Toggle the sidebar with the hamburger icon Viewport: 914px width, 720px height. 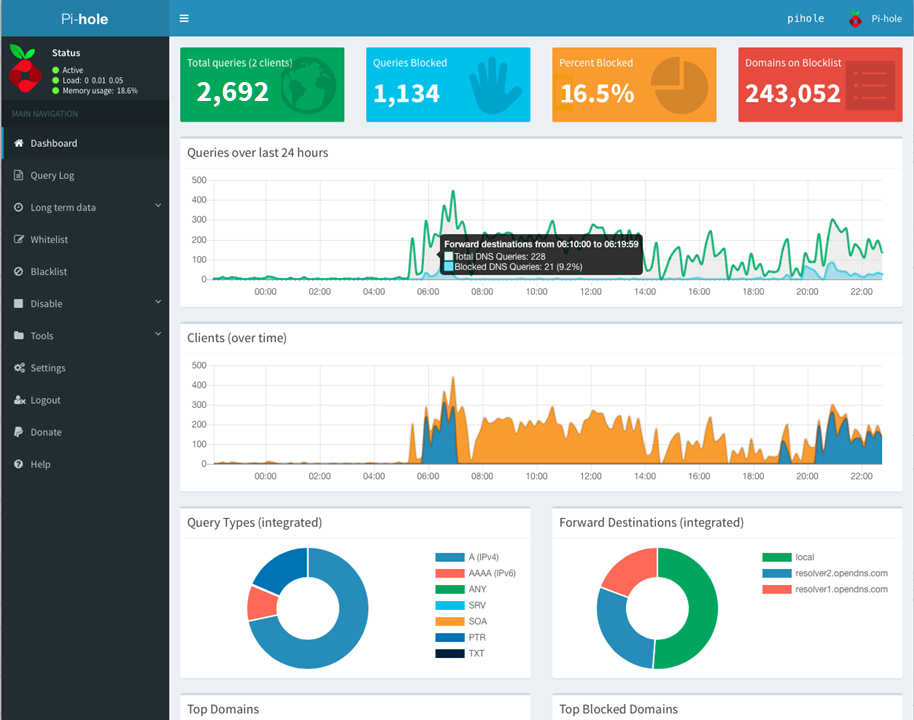pos(184,17)
